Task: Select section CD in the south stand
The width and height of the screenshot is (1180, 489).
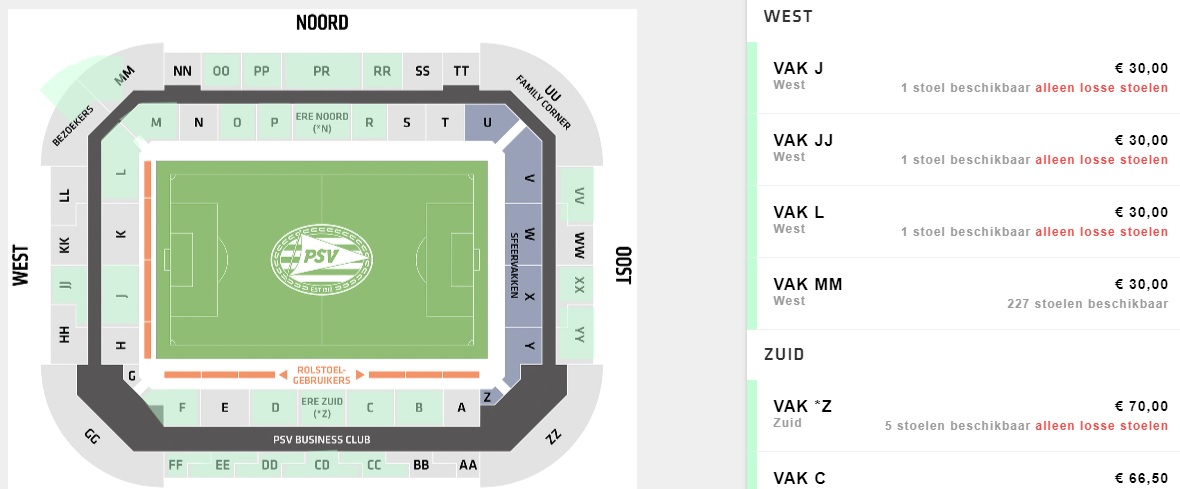Action: [322, 465]
